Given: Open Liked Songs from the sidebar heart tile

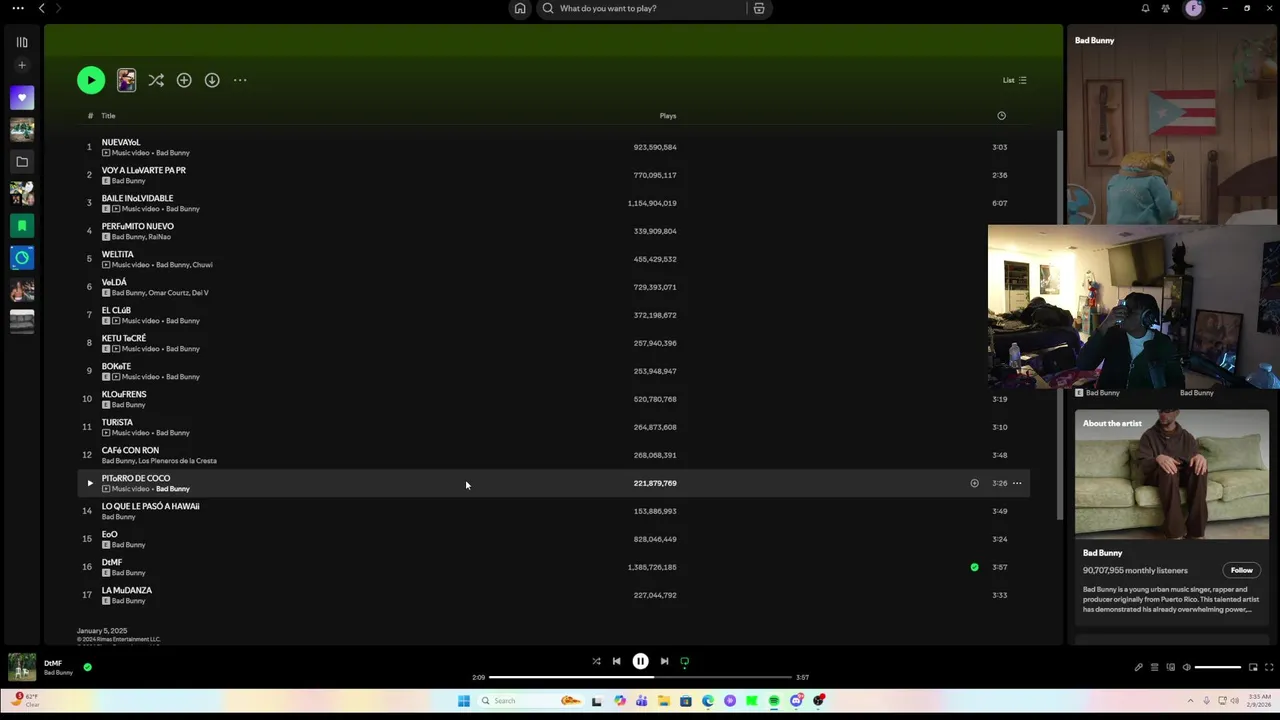Looking at the screenshot, I should (x=22, y=98).
